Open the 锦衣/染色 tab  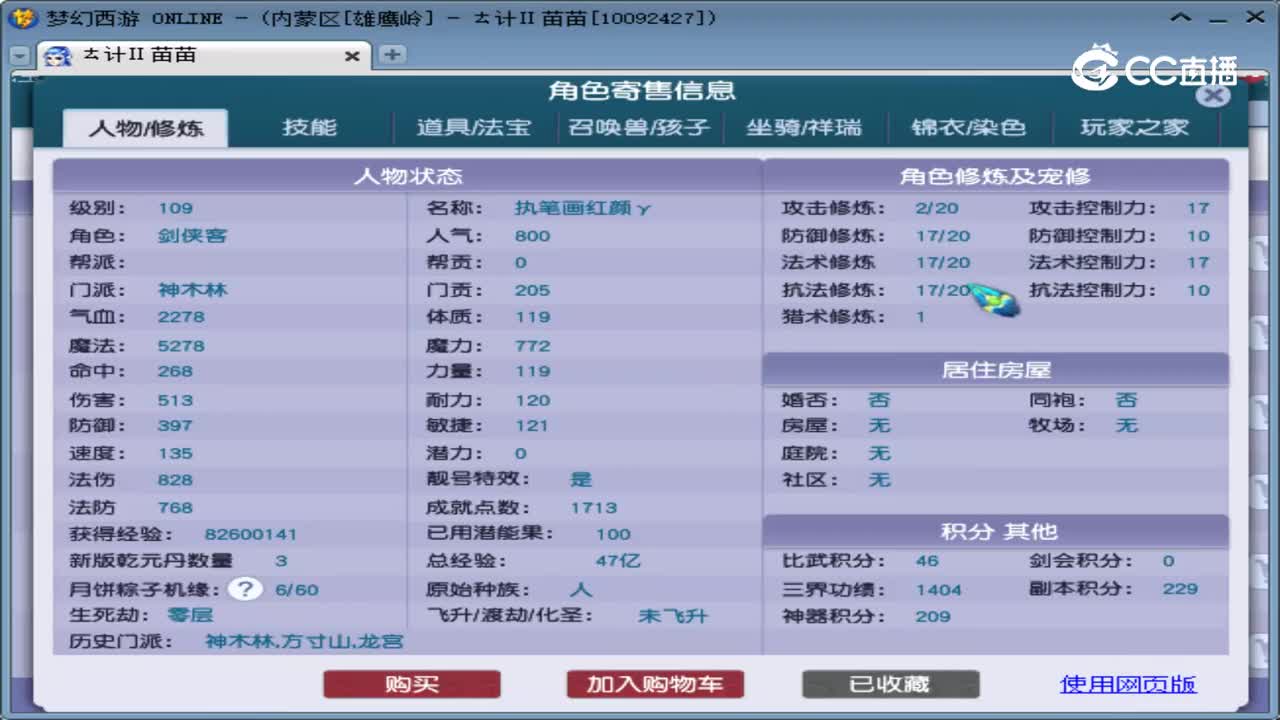tap(970, 127)
